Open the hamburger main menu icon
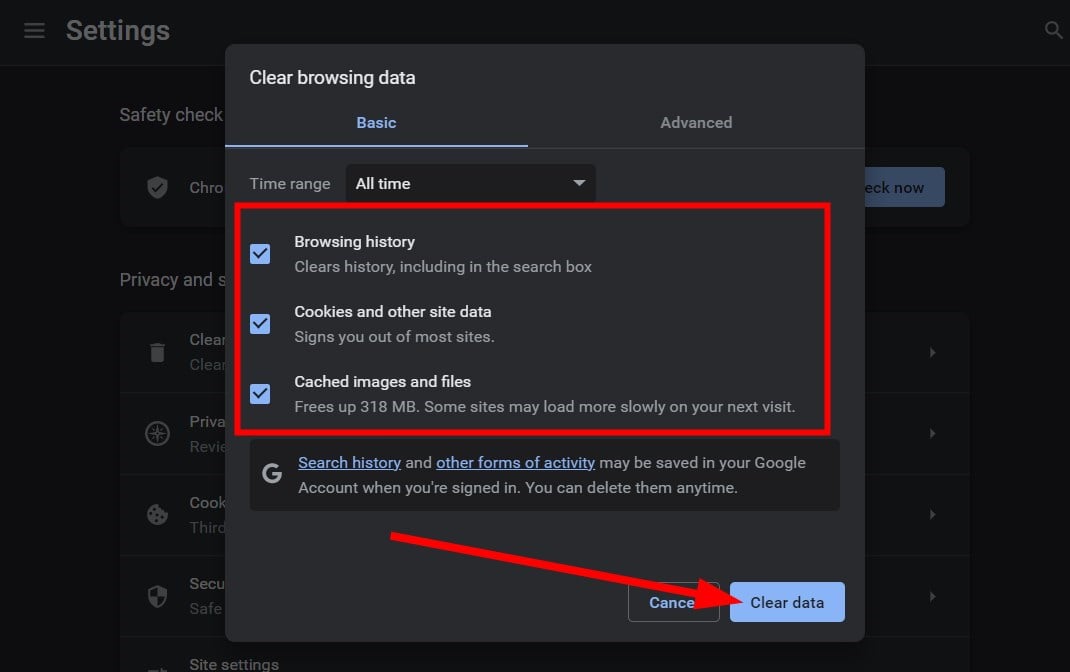The width and height of the screenshot is (1070, 672). coord(34,31)
